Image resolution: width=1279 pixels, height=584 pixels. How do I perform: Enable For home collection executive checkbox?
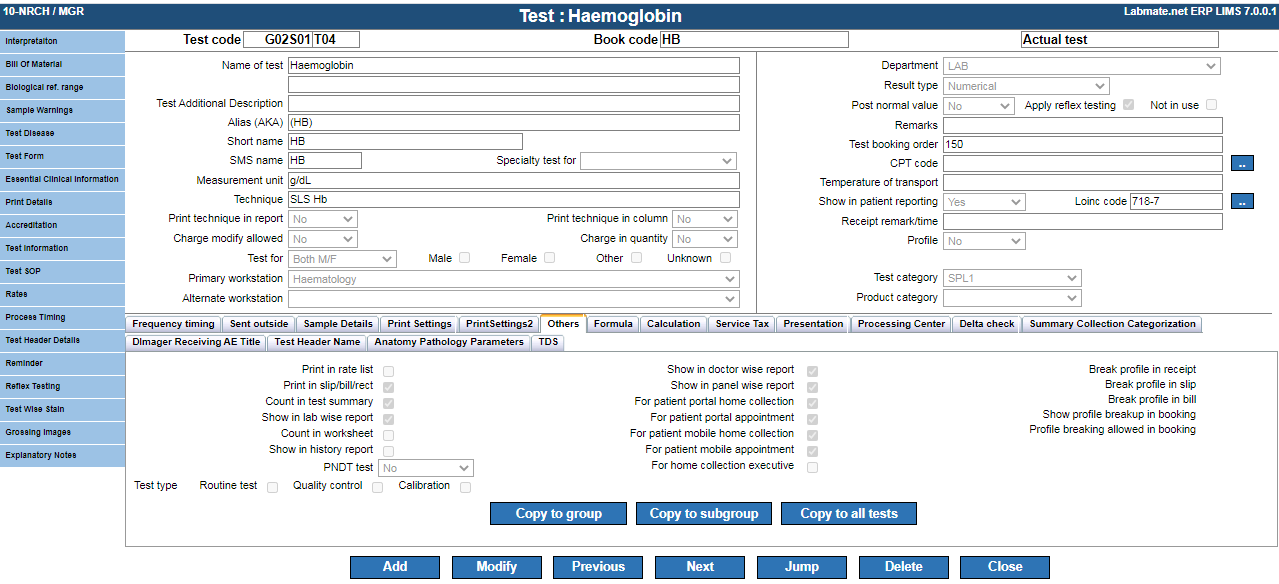(813, 467)
